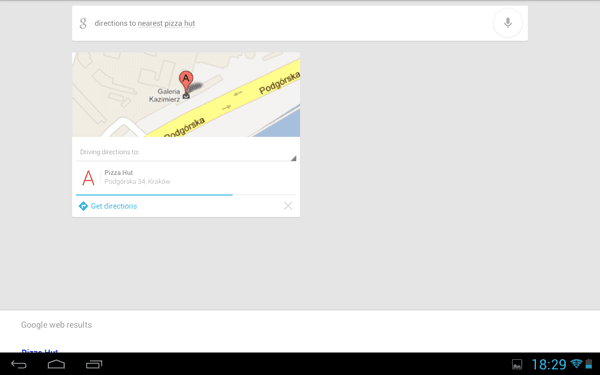Click the Get directions link
Viewport: 600px width, 375px height.
(x=114, y=206)
